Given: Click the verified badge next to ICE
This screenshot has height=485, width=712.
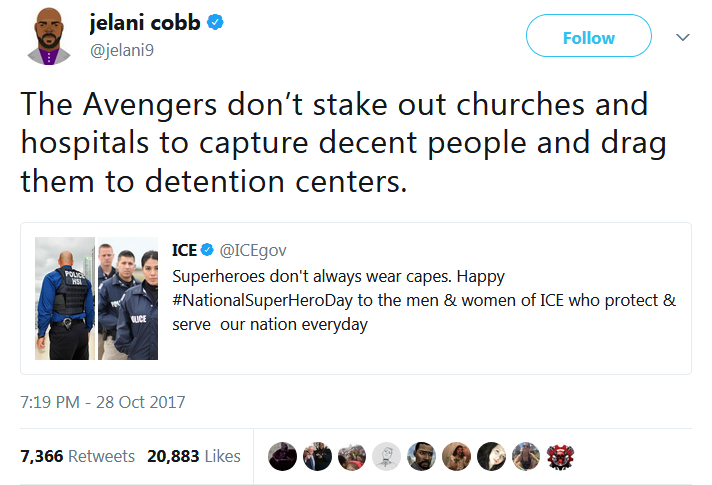Looking at the screenshot, I should coord(208,249).
